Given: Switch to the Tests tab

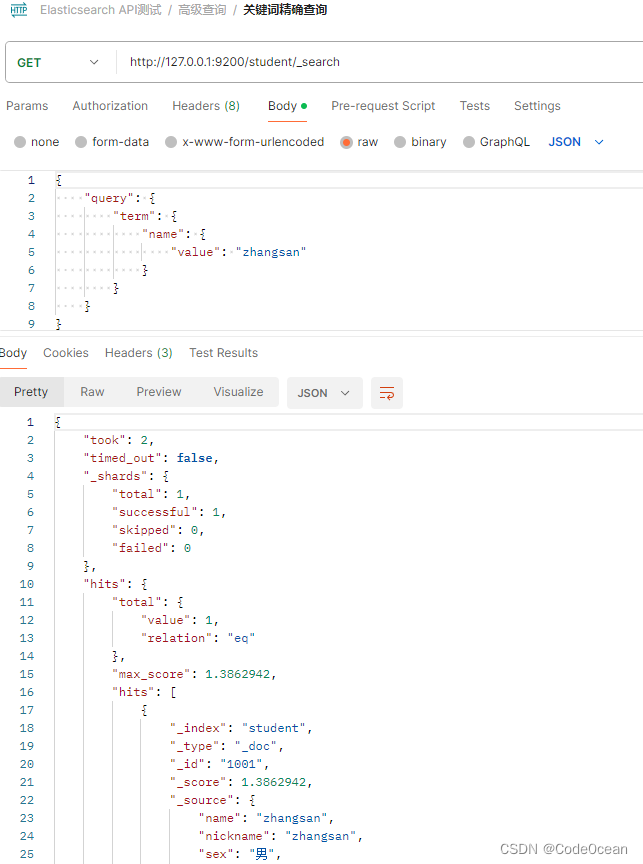Looking at the screenshot, I should click(475, 106).
